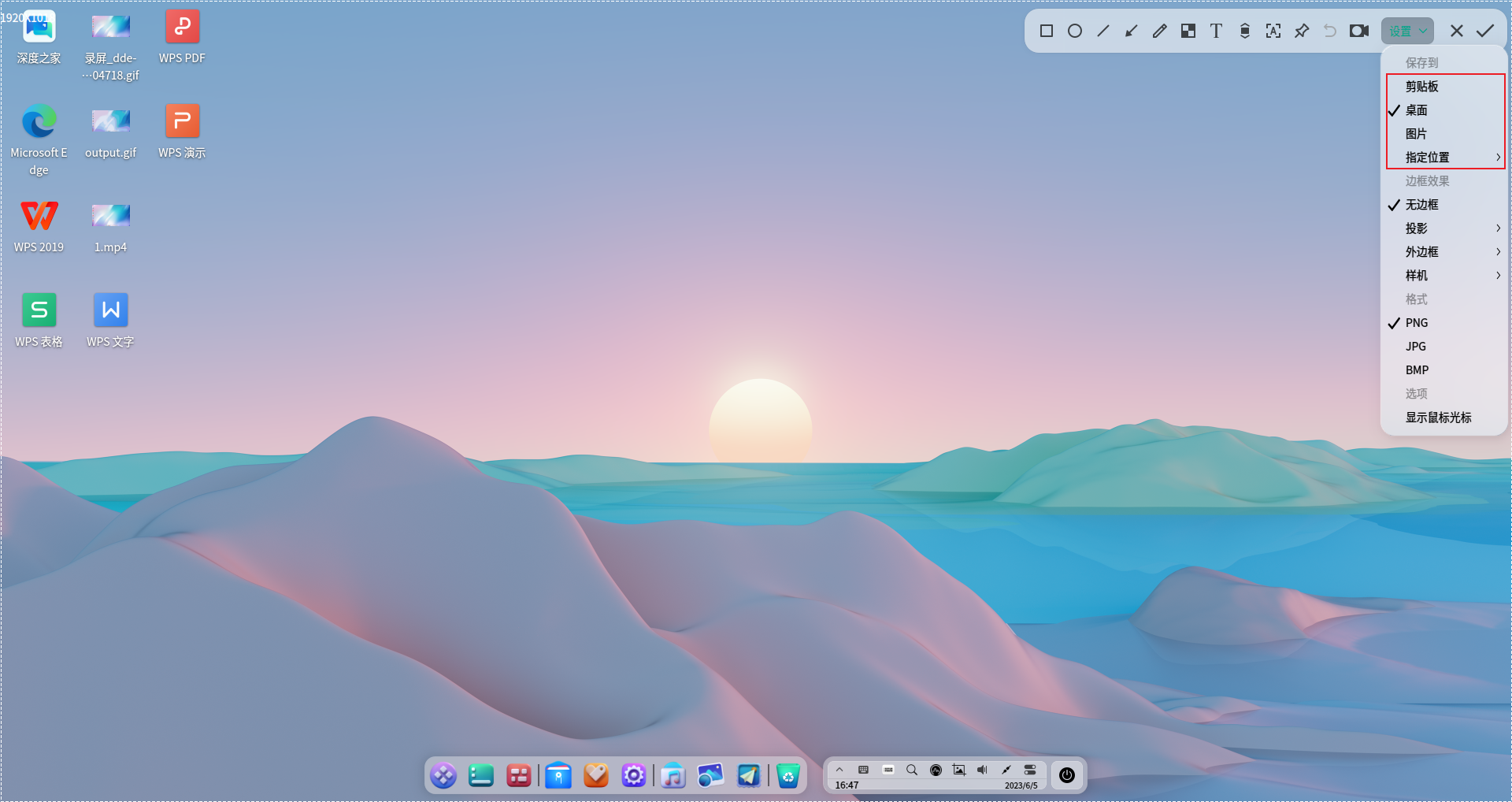Open the quick settings toggles tray icon
Image resolution: width=1512 pixels, height=802 pixels.
click(x=1030, y=770)
